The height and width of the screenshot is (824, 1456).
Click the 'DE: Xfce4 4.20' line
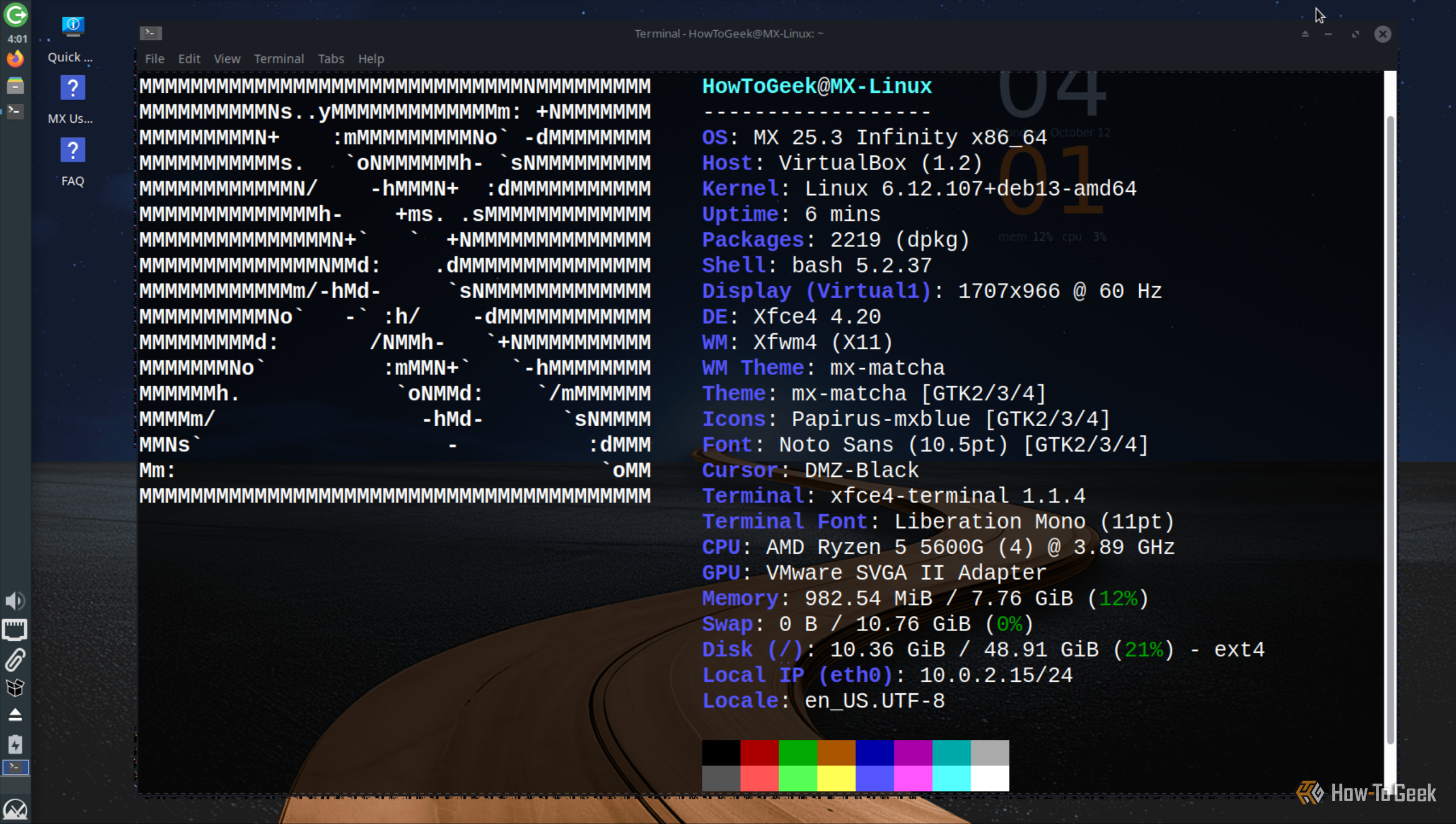(x=791, y=317)
